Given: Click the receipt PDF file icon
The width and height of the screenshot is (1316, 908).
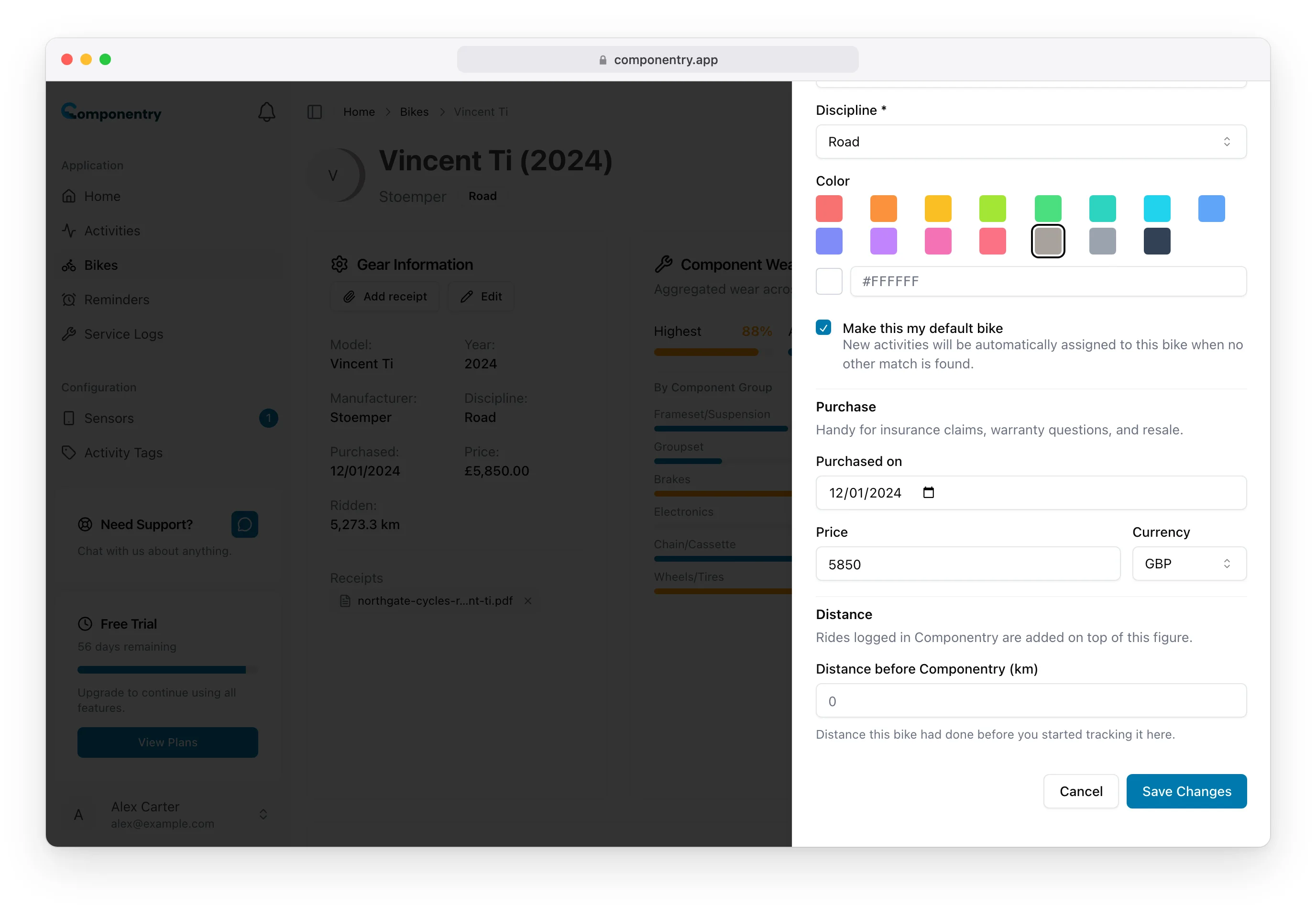Looking at the screenshot, I should (345, 601).
